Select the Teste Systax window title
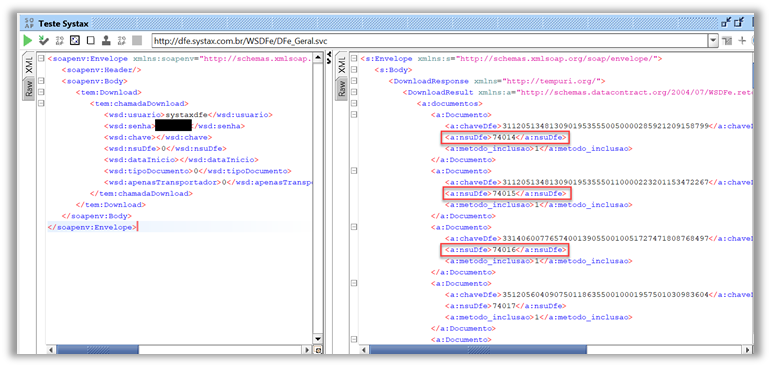This screenshot has height=367, width=771. 63,23
